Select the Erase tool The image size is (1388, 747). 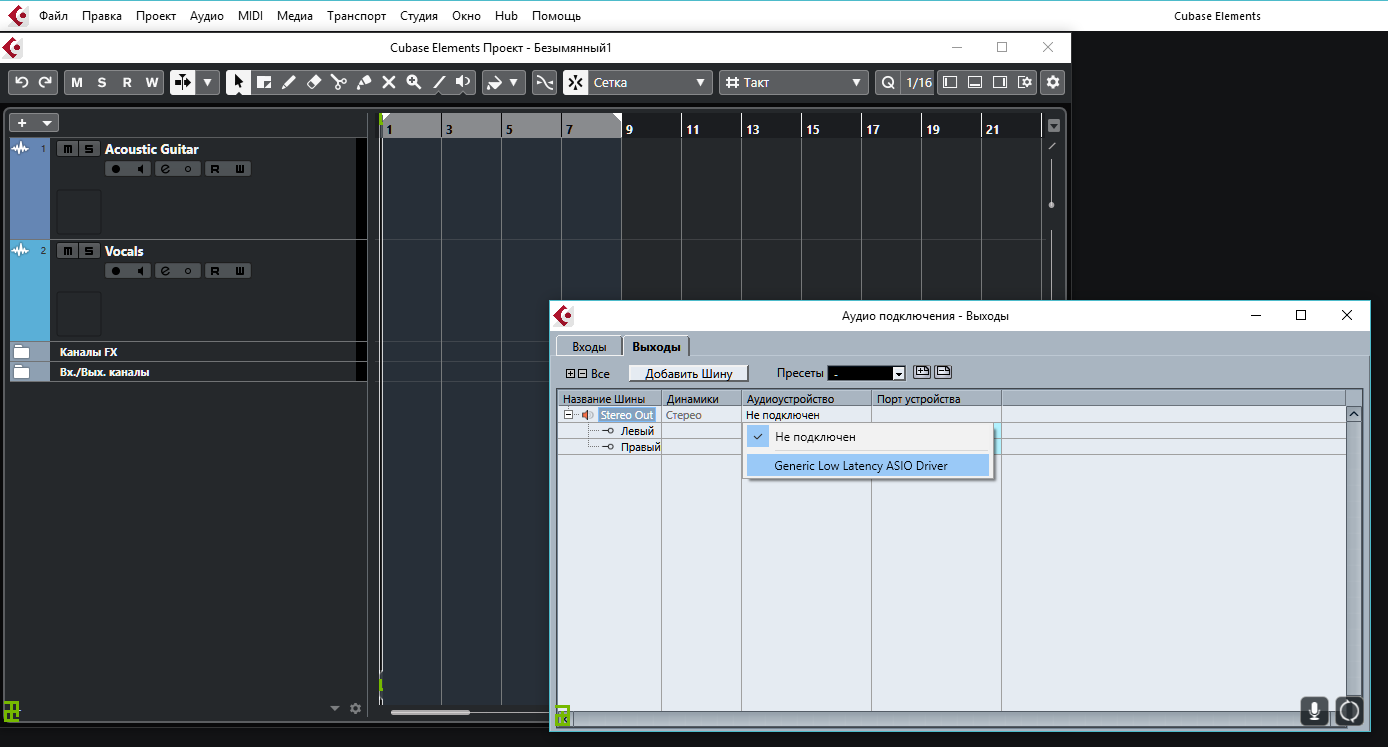point(314,82)
